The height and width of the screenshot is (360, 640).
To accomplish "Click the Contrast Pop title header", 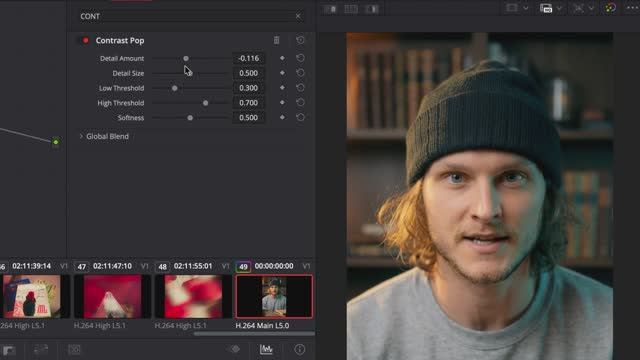I will pos(120,40).
